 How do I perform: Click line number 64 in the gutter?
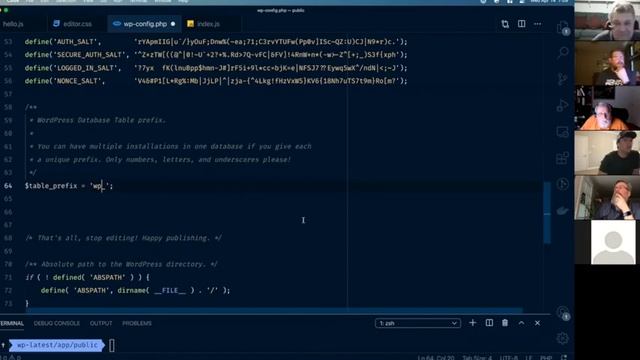point(8,186)
